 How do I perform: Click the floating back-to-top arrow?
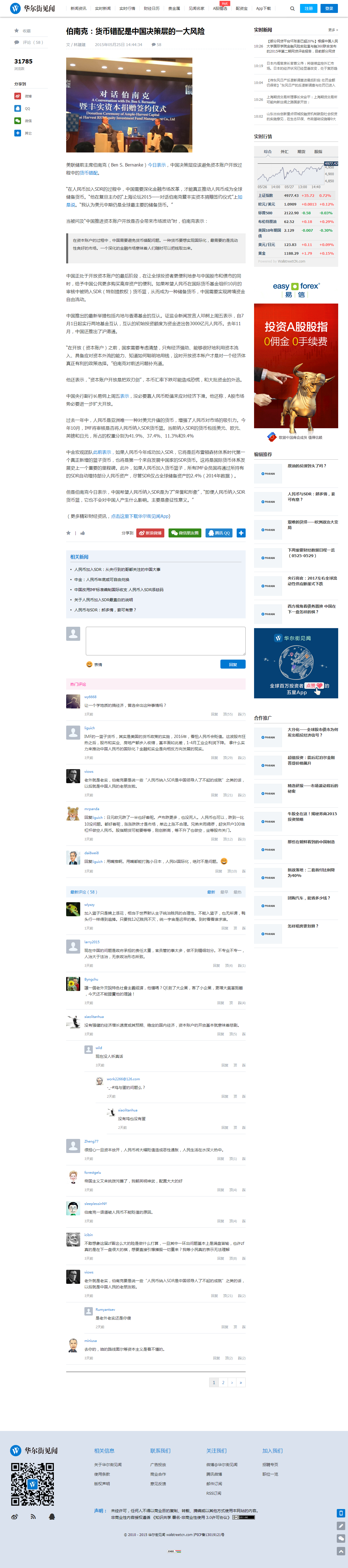(x=341, y=1551)
